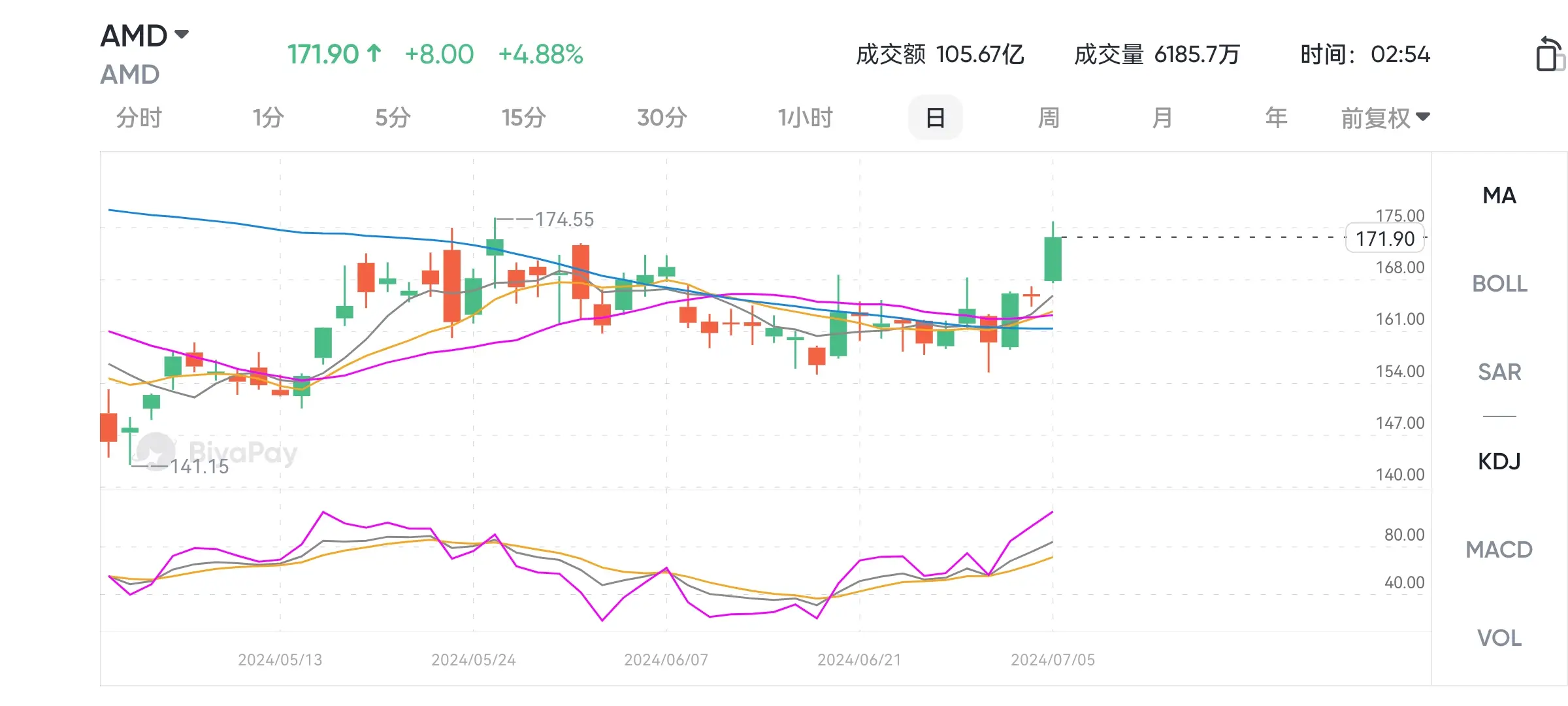Choose the 15分 chart interval

tap(523, 118)
